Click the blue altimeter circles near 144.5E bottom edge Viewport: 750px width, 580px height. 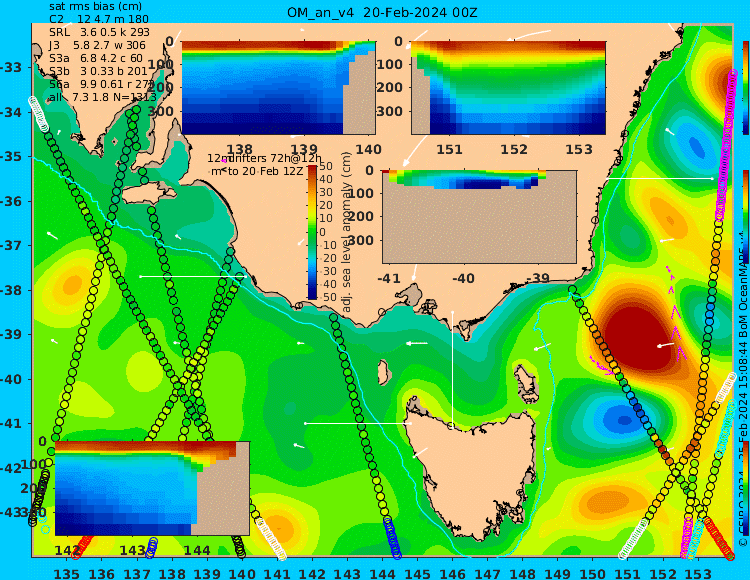(x=392, y=538)
